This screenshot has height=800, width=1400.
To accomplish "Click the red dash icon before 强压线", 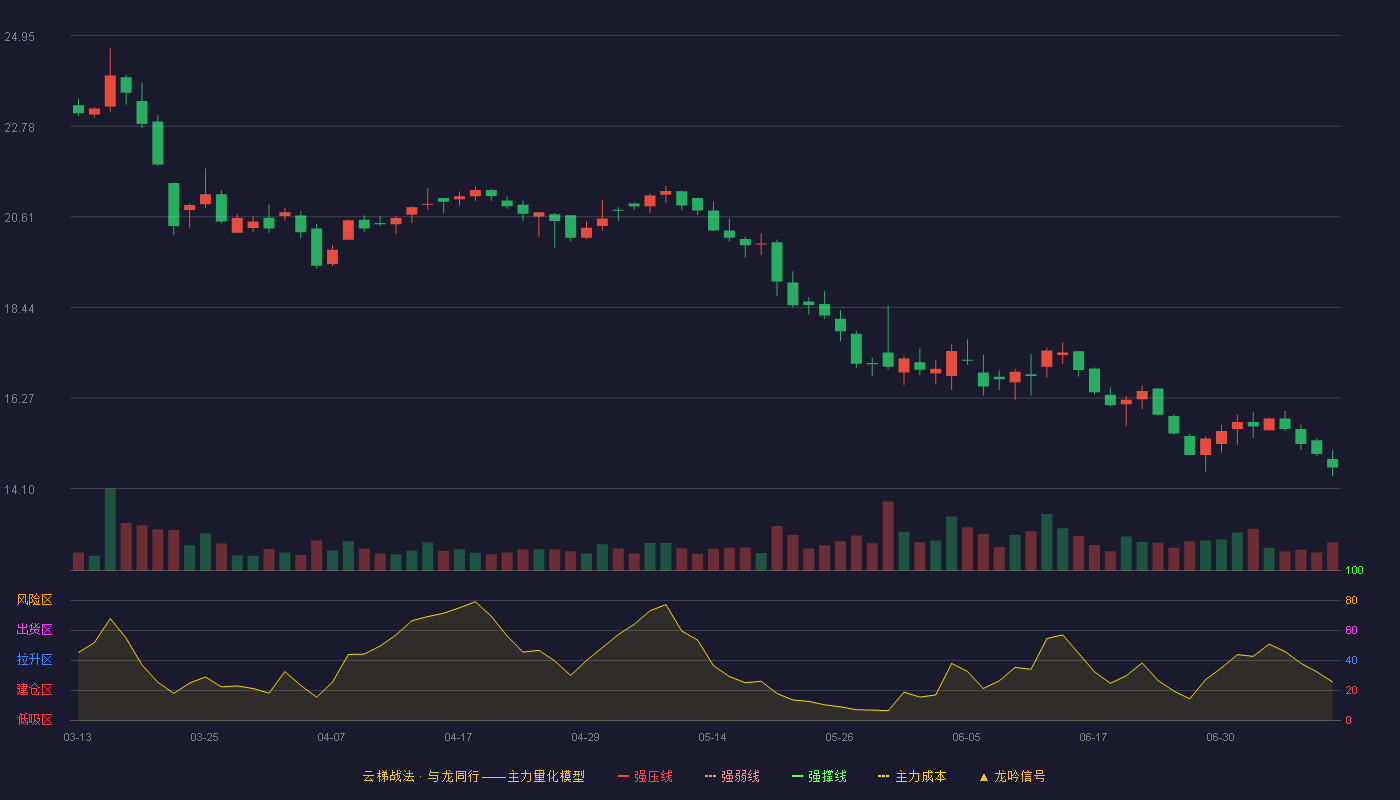I will coord(623,776).
